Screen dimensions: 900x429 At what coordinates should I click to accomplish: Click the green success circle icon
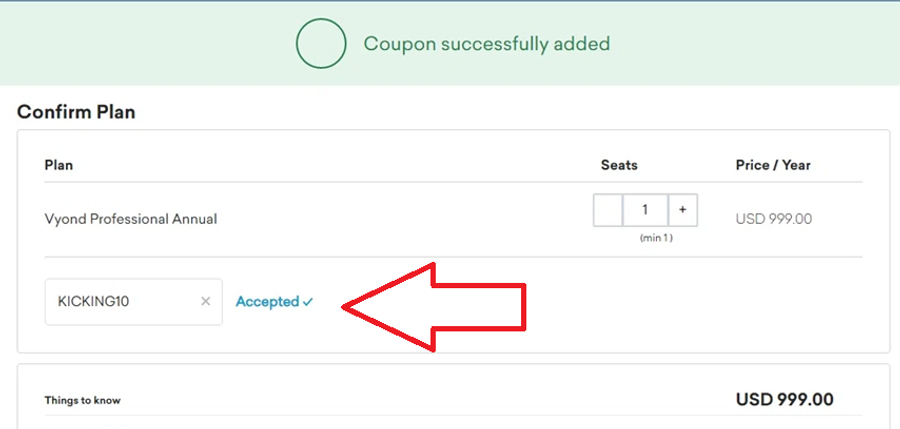(x=320, y=43)
